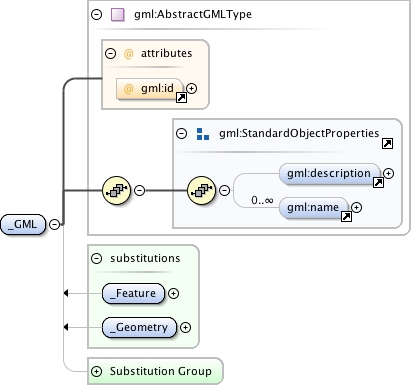The width and height of the screenshot is (412, 388).
Task: Select the _Geometry element node
Action: pos(139,327)
